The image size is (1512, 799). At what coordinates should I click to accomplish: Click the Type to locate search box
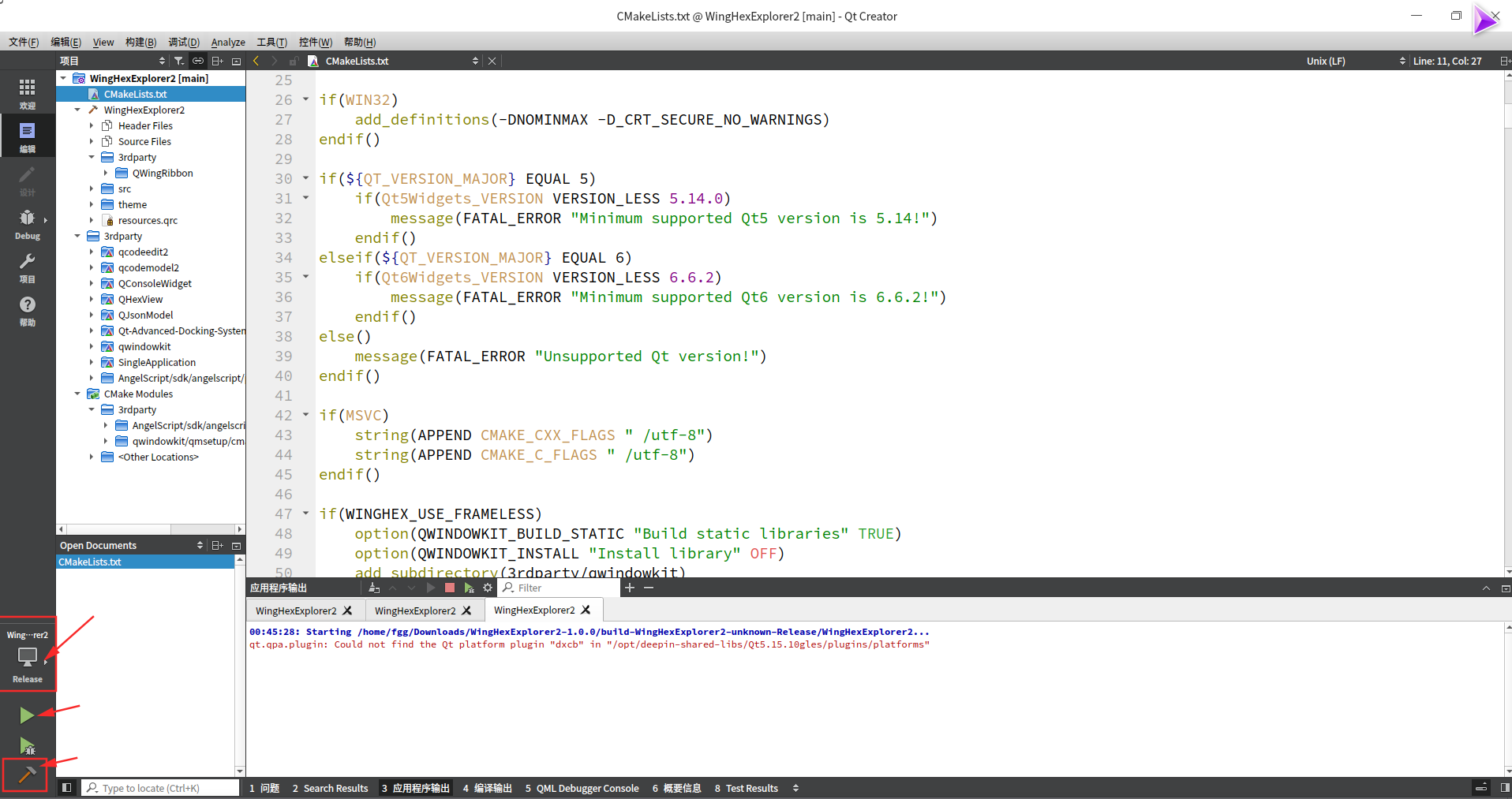[159, 788]
